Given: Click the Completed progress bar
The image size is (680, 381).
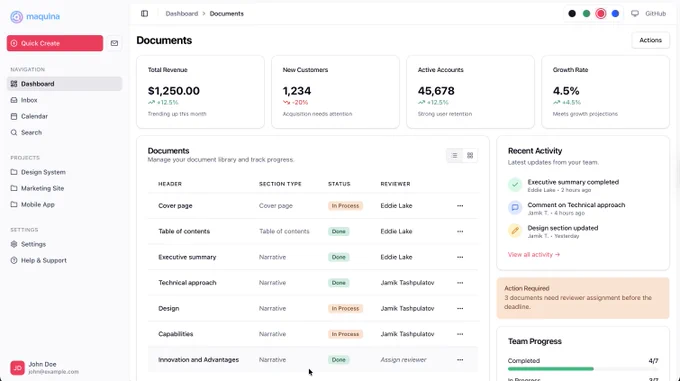Looking at the screenshot, I should [x=583, y=369].
